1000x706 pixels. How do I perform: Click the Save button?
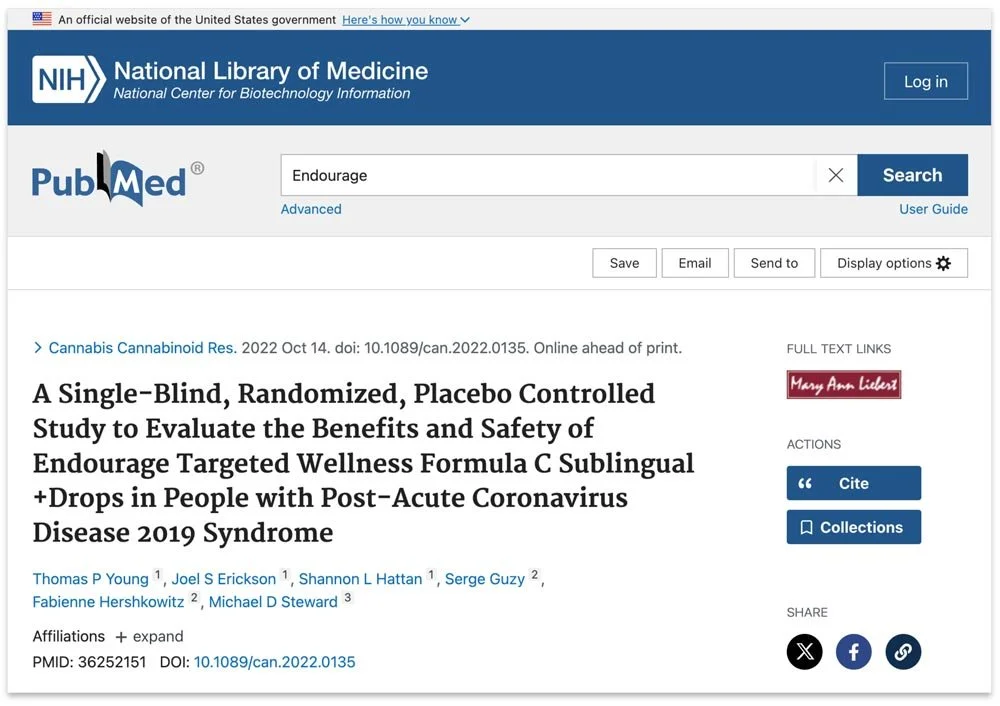[624, 263]
